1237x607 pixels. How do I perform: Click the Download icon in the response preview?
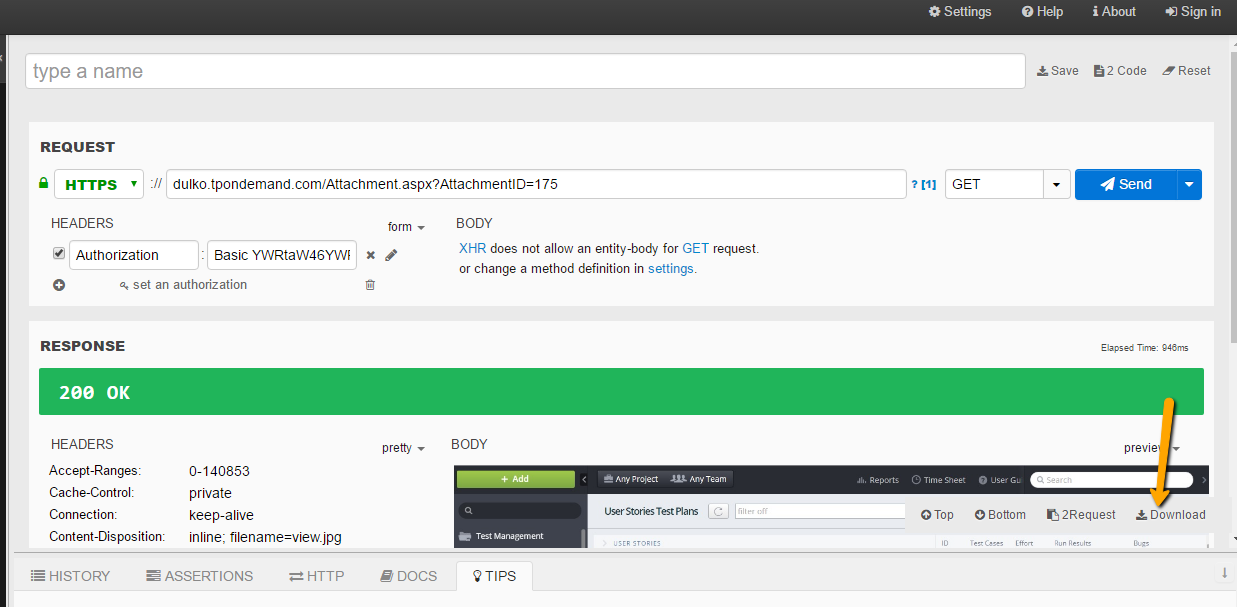coord(1170,514)
